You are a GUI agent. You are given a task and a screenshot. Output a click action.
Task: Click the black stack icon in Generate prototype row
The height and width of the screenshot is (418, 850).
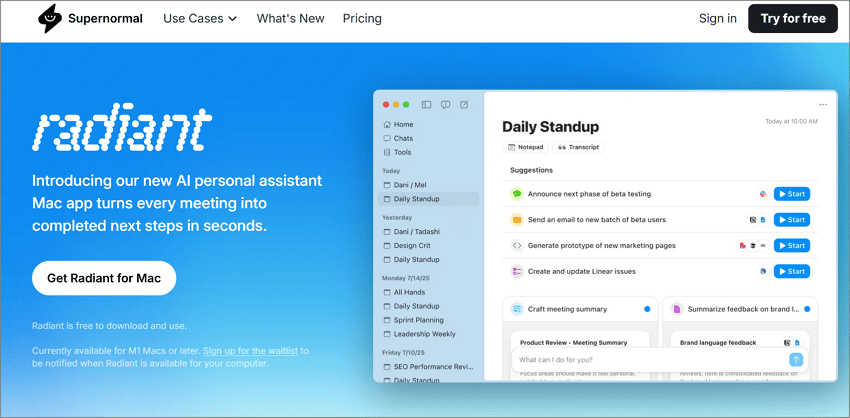coord(752,246)
